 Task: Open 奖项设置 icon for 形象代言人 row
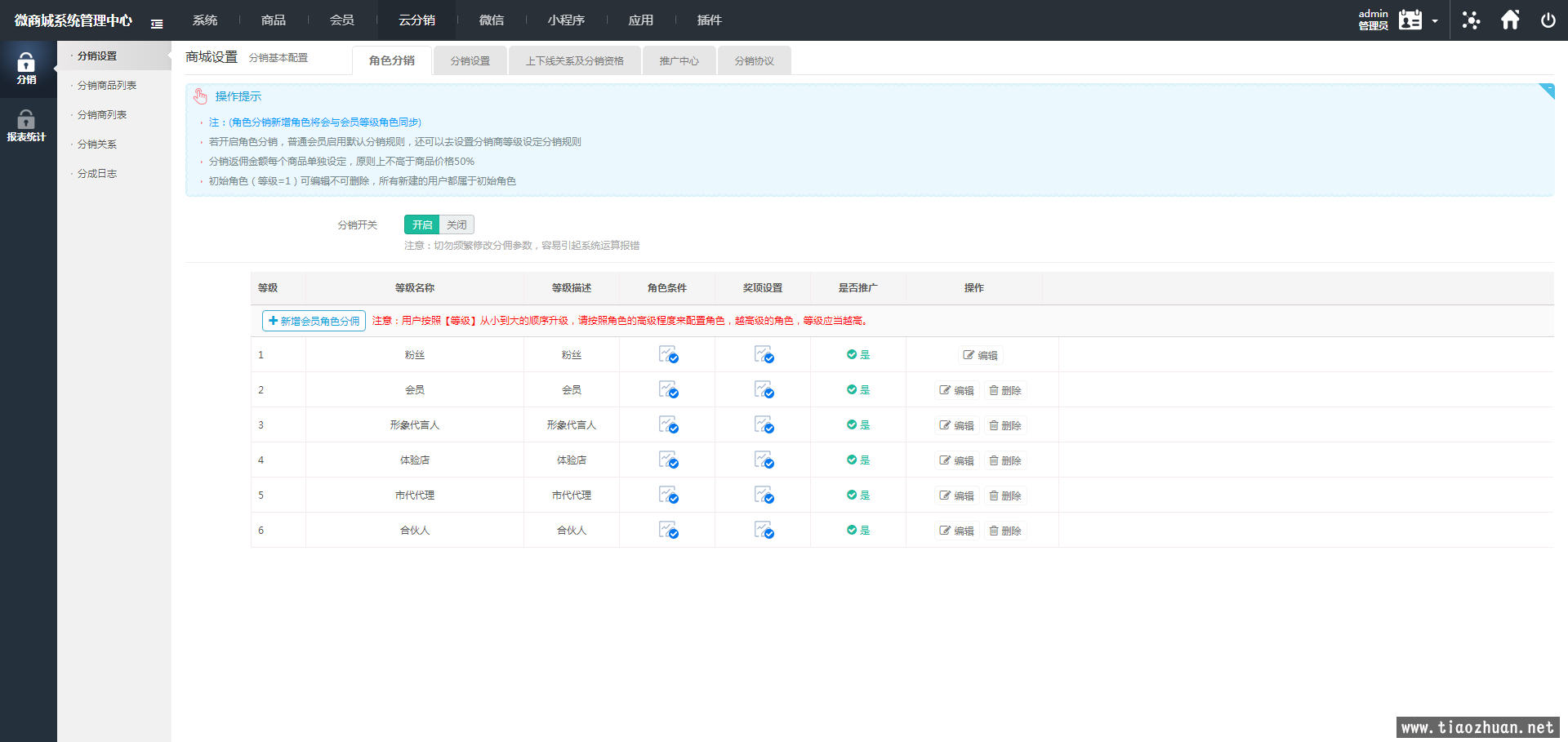click(764, 424)
